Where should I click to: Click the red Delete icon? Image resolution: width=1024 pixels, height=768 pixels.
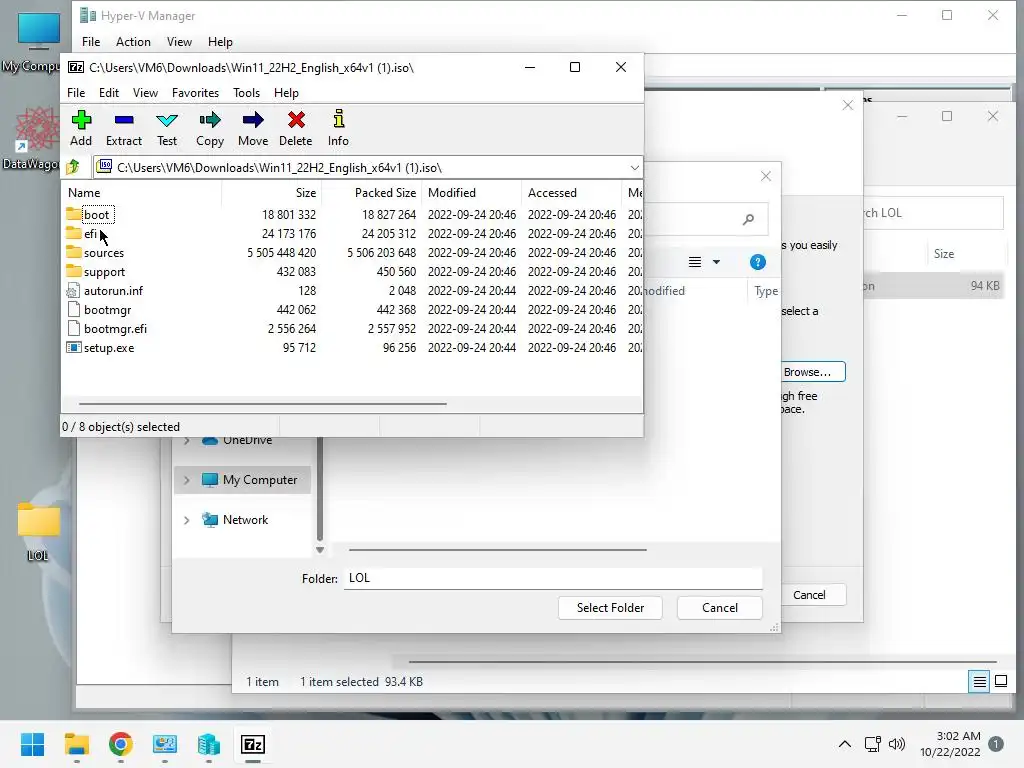[296, 128]
